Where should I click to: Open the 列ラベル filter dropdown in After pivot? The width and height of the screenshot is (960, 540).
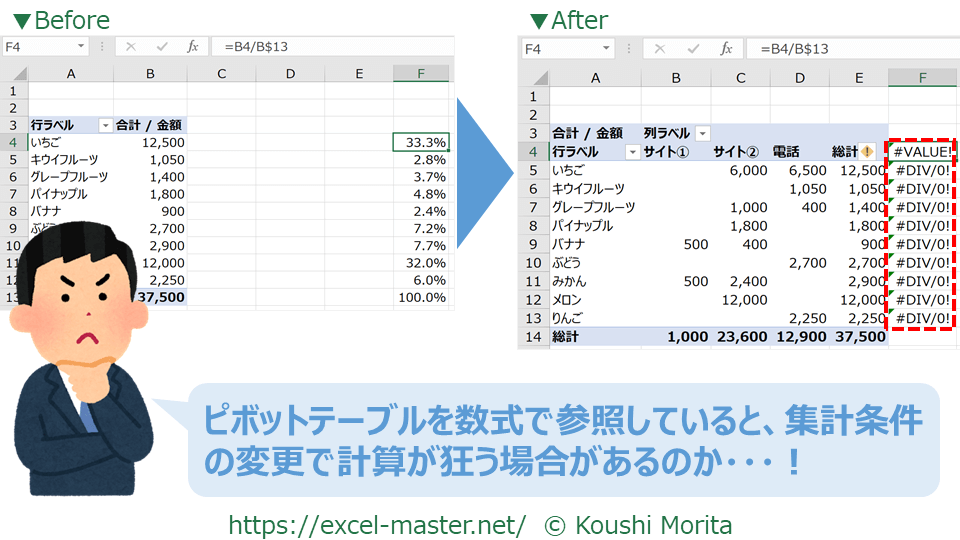(x=703, y=133)
